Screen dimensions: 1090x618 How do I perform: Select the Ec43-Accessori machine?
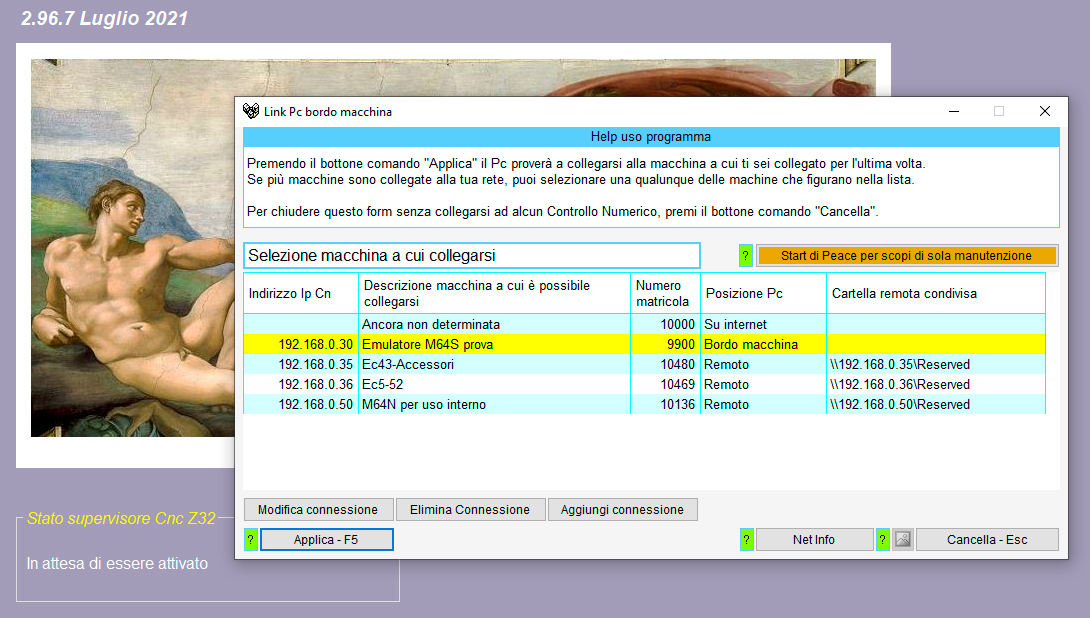click(644, 364)
